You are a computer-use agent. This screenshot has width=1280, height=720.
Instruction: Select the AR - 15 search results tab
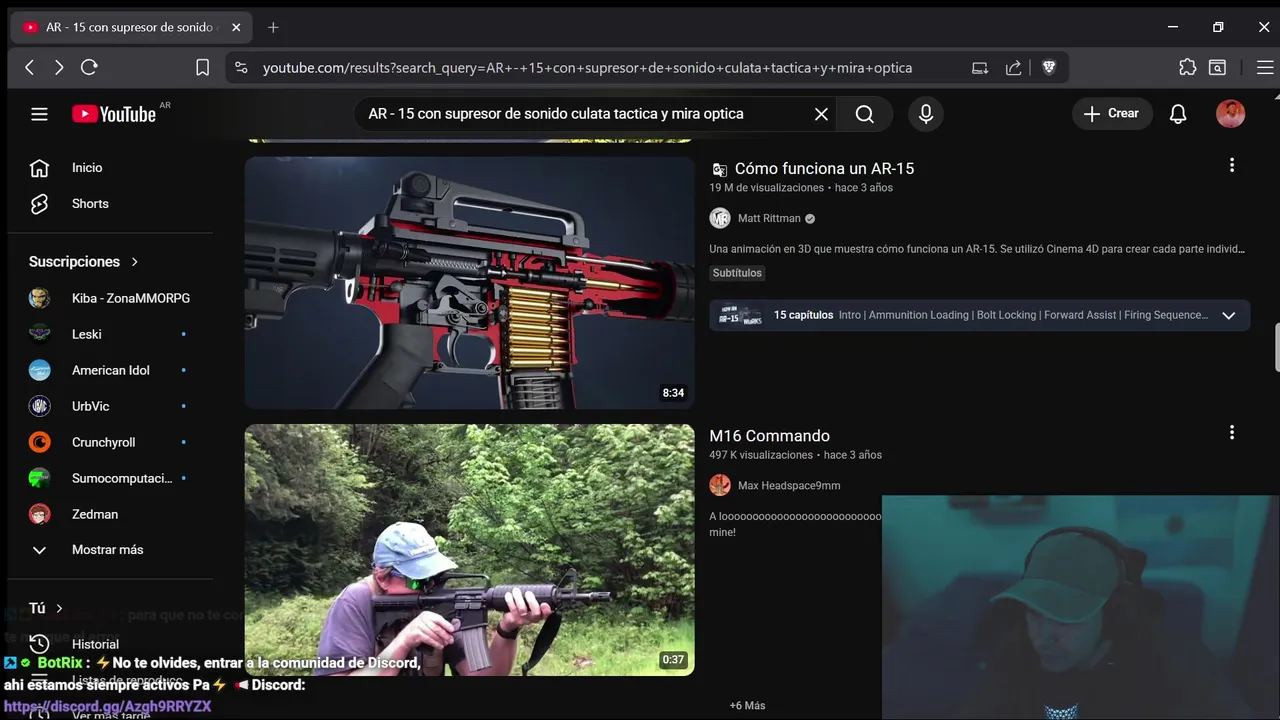(x=131, y=27)
